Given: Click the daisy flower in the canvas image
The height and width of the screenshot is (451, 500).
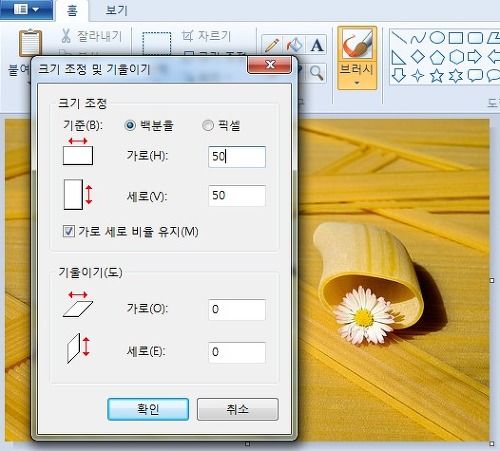Looking at the screenshot, I should point(363,316).
